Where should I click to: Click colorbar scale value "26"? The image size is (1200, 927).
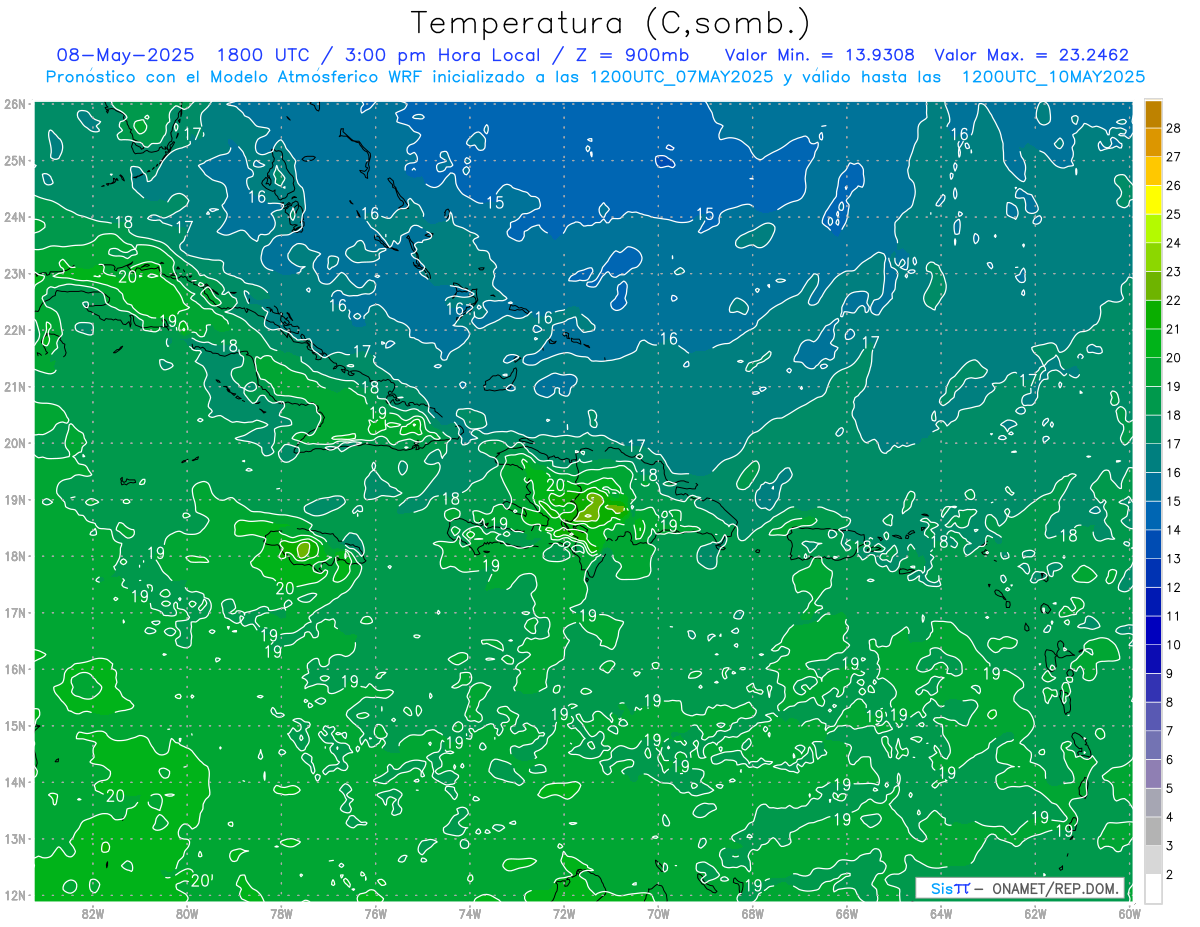pos(1173,185)
